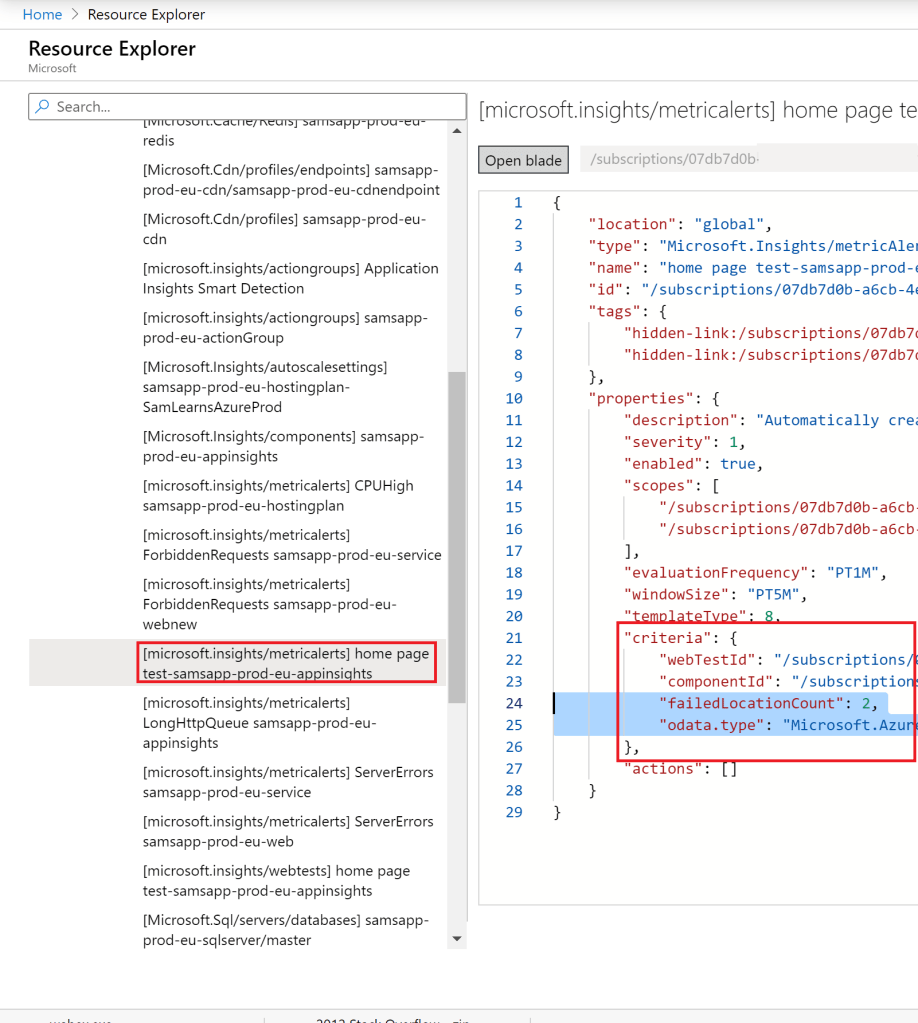
Task: Select the Sql servers databases master resource
Action: pyautogui.click(x=285, y=930)
